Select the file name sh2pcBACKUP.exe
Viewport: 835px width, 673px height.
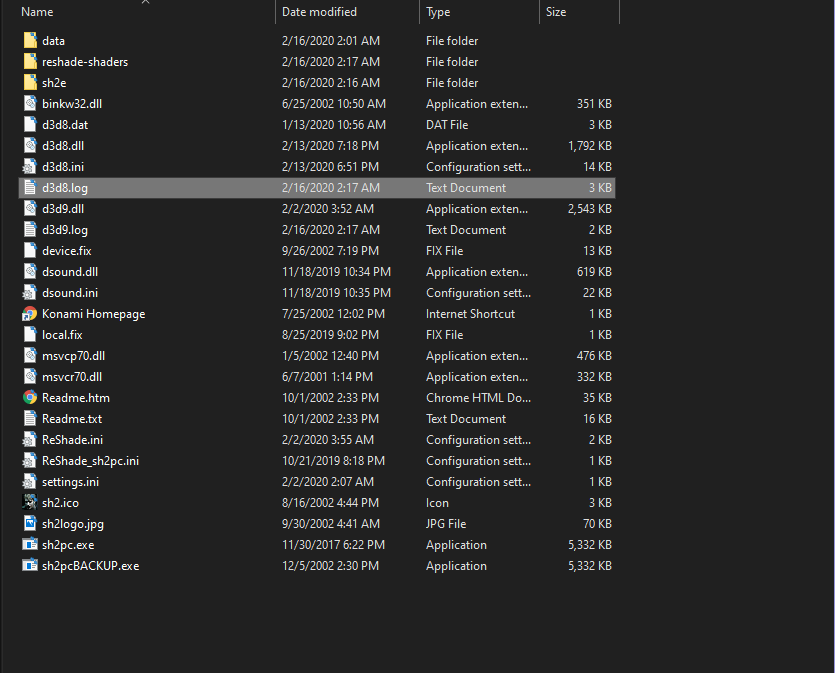[91, 566]
